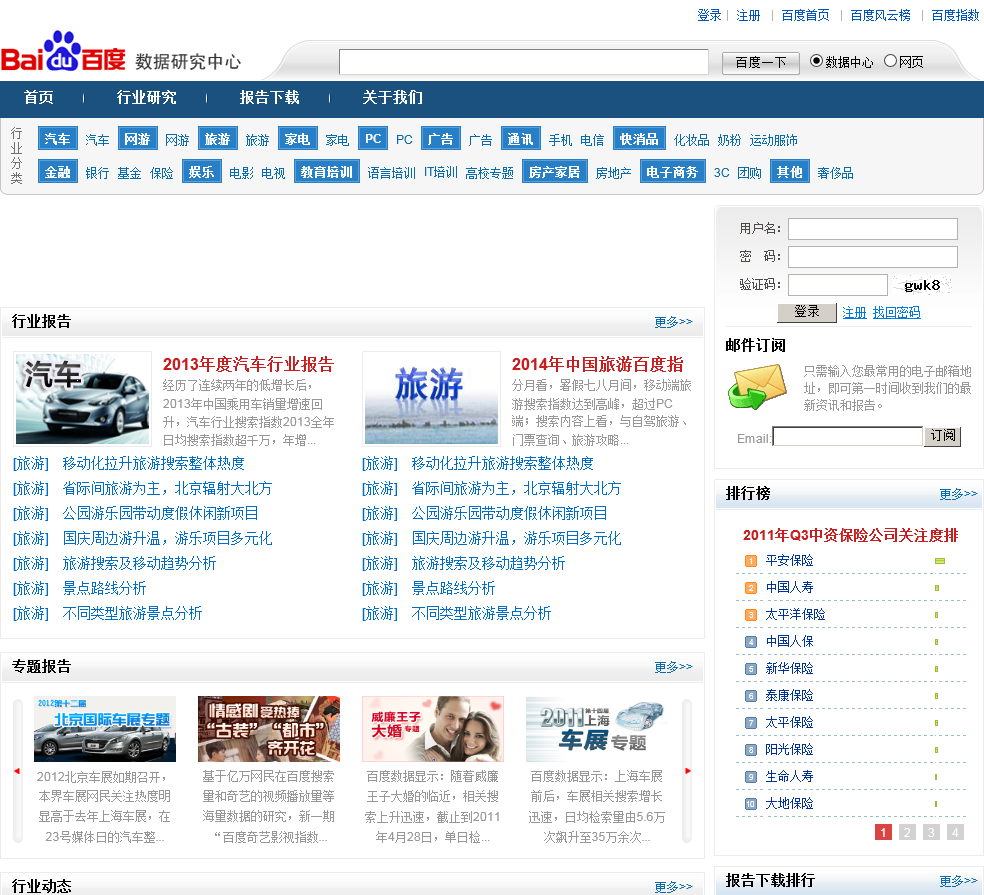This screenshot has width=984, height=895.
Task: Expand 更多>> in 报告下载排行 section
Action: 958,881
